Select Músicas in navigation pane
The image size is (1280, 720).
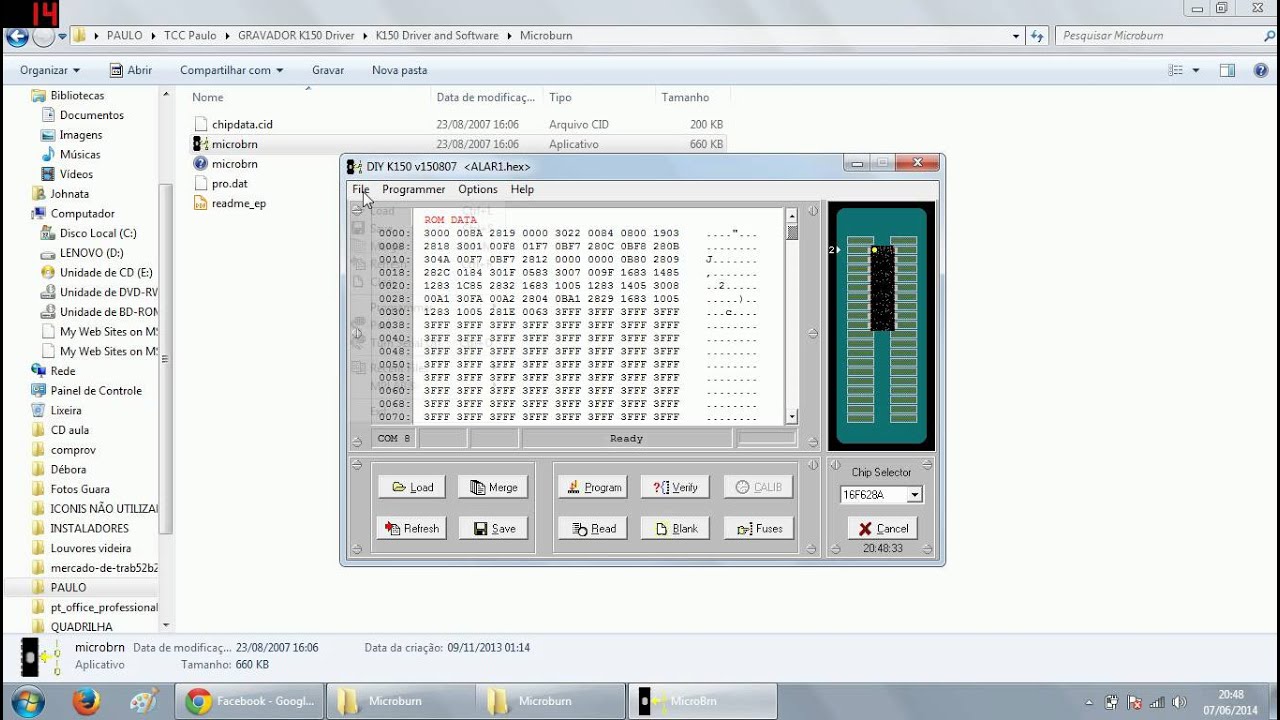[80, 154]
